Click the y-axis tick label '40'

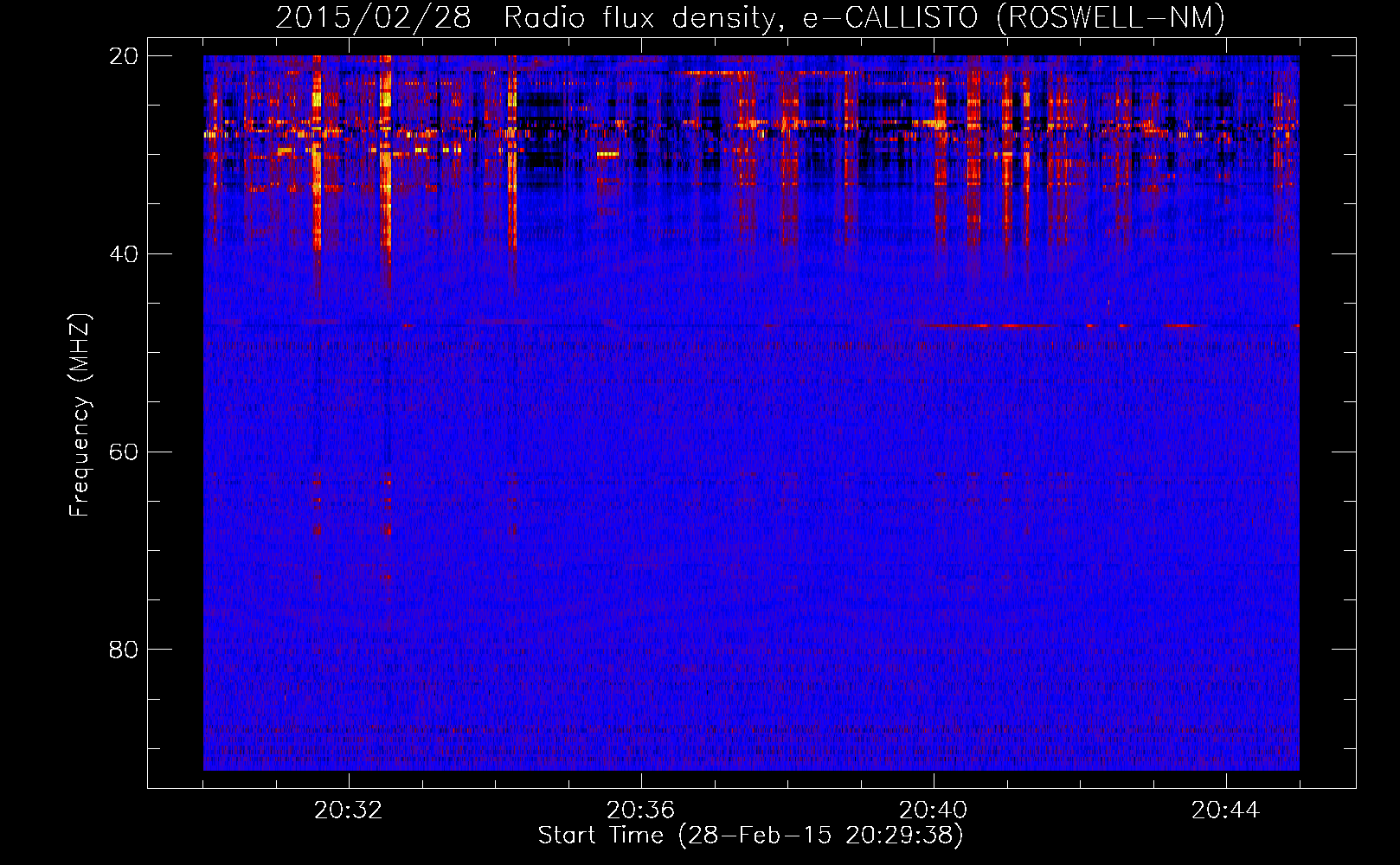coord(124,254)
